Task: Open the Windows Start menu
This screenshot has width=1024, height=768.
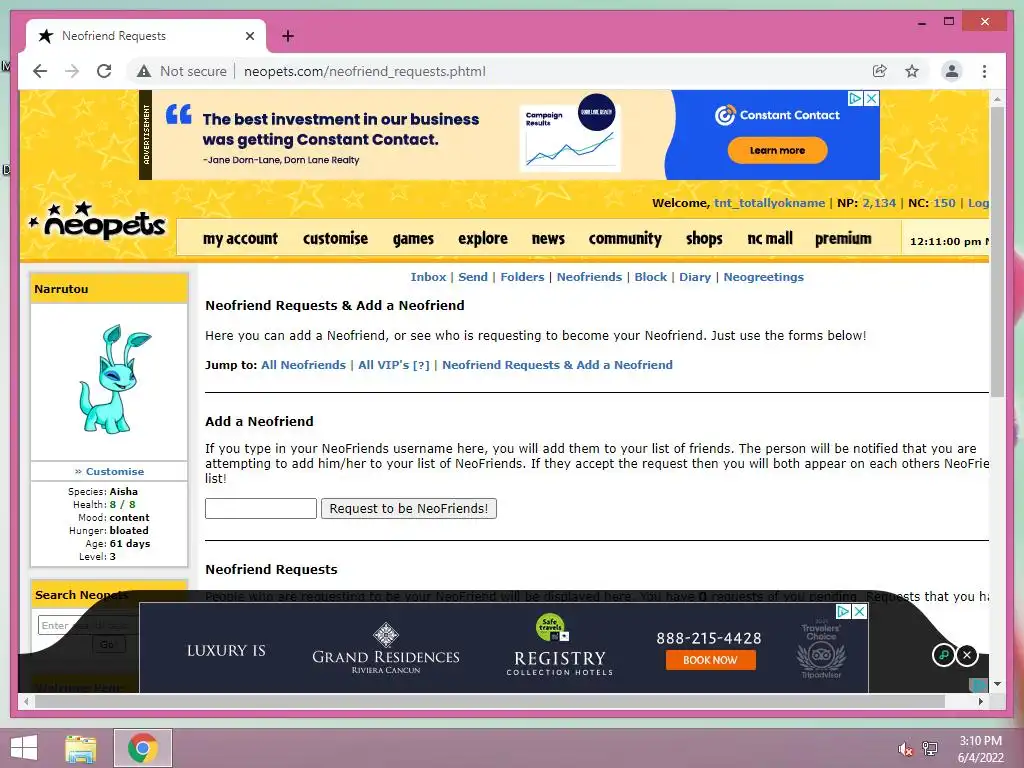Action: pos(24,748)
